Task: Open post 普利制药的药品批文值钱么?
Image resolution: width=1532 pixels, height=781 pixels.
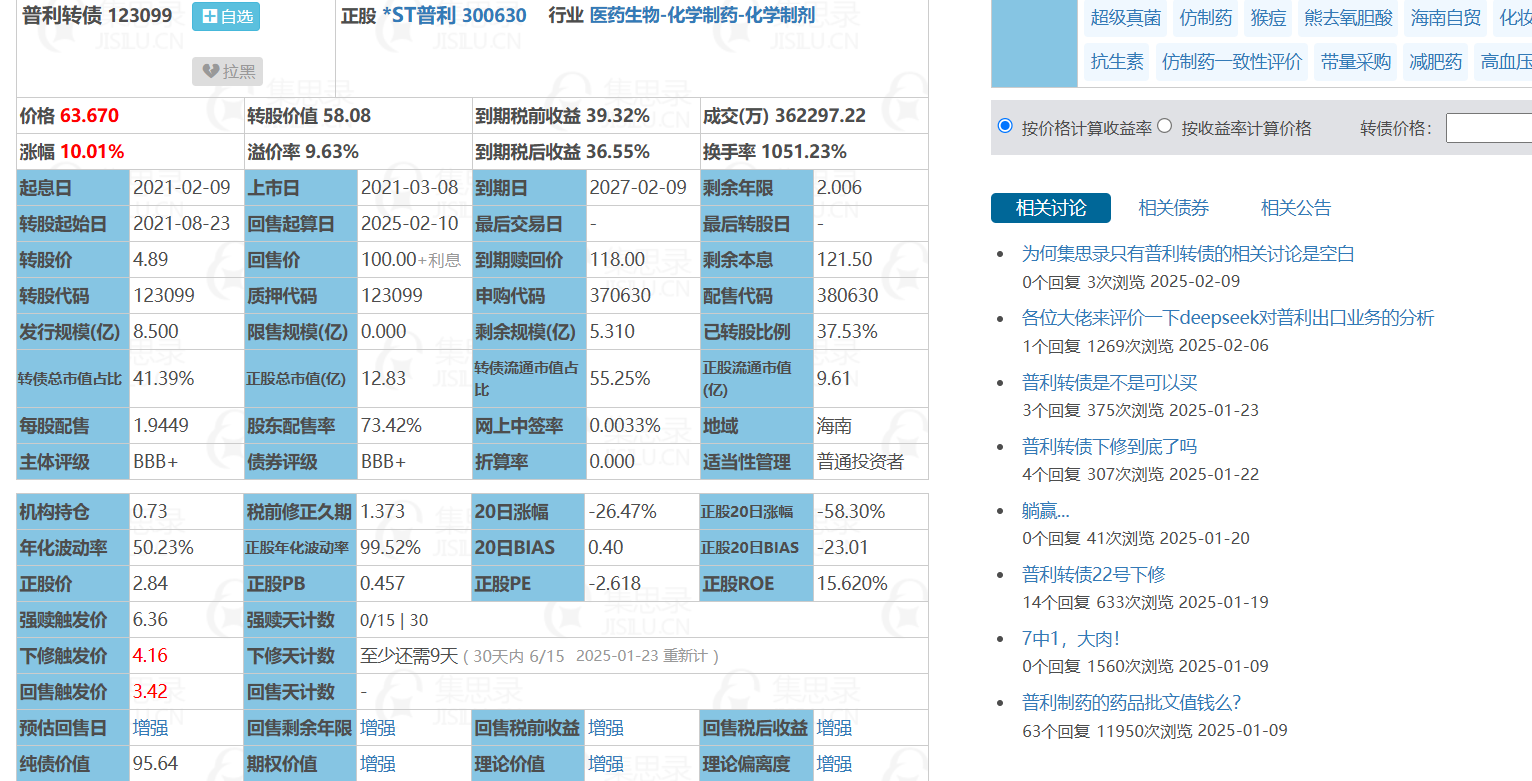Action: click(1132, 702)
